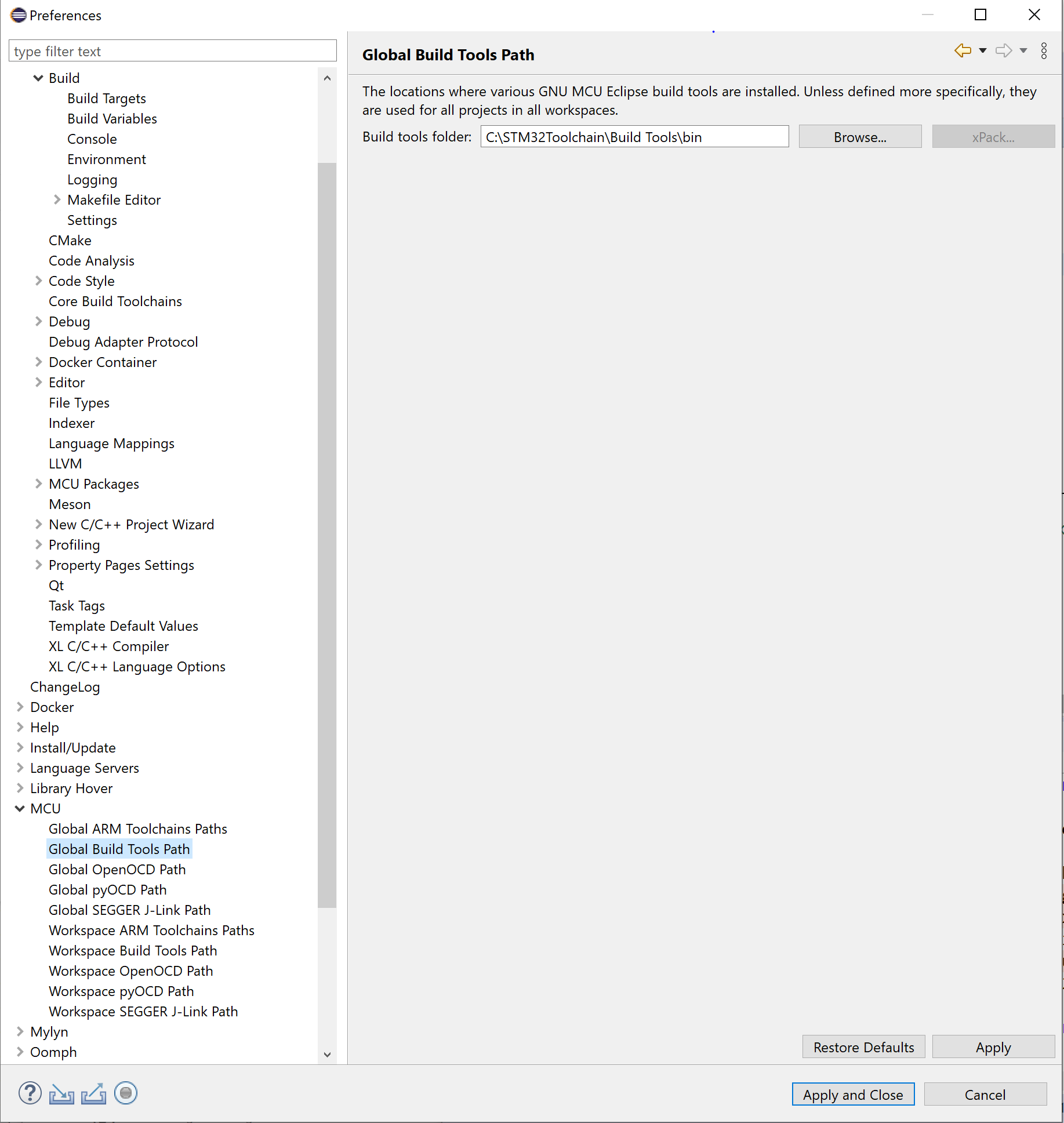1064x1123 pixels.
Task: Select XL C/C++ Compiler
Action: 109,646
